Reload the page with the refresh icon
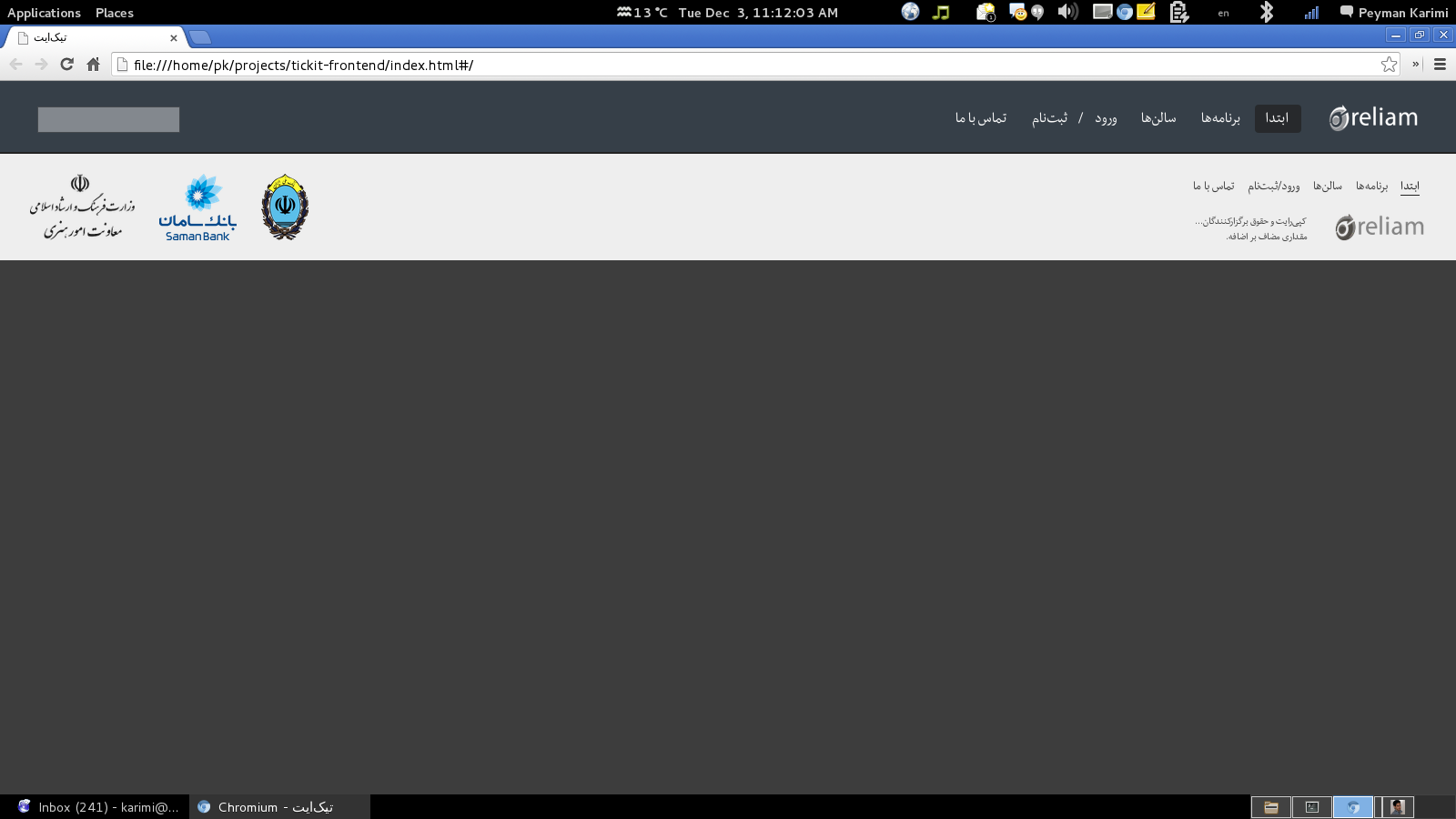The width and height of the screenshot is (1456, 819). (66, 64)
